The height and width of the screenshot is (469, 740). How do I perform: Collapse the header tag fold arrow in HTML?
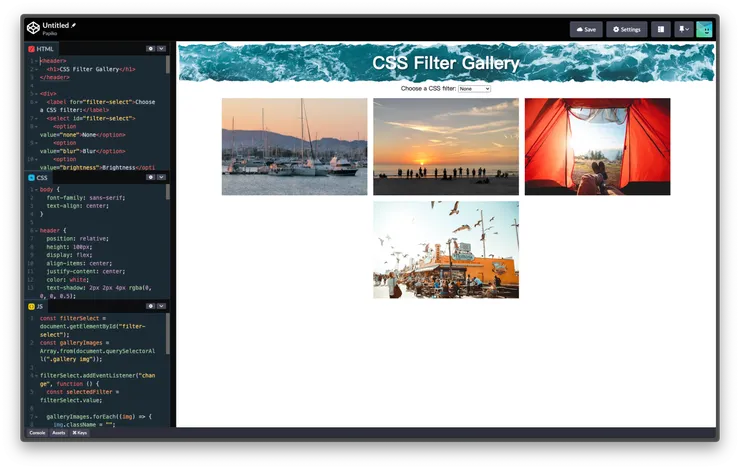tap(36, 61)
